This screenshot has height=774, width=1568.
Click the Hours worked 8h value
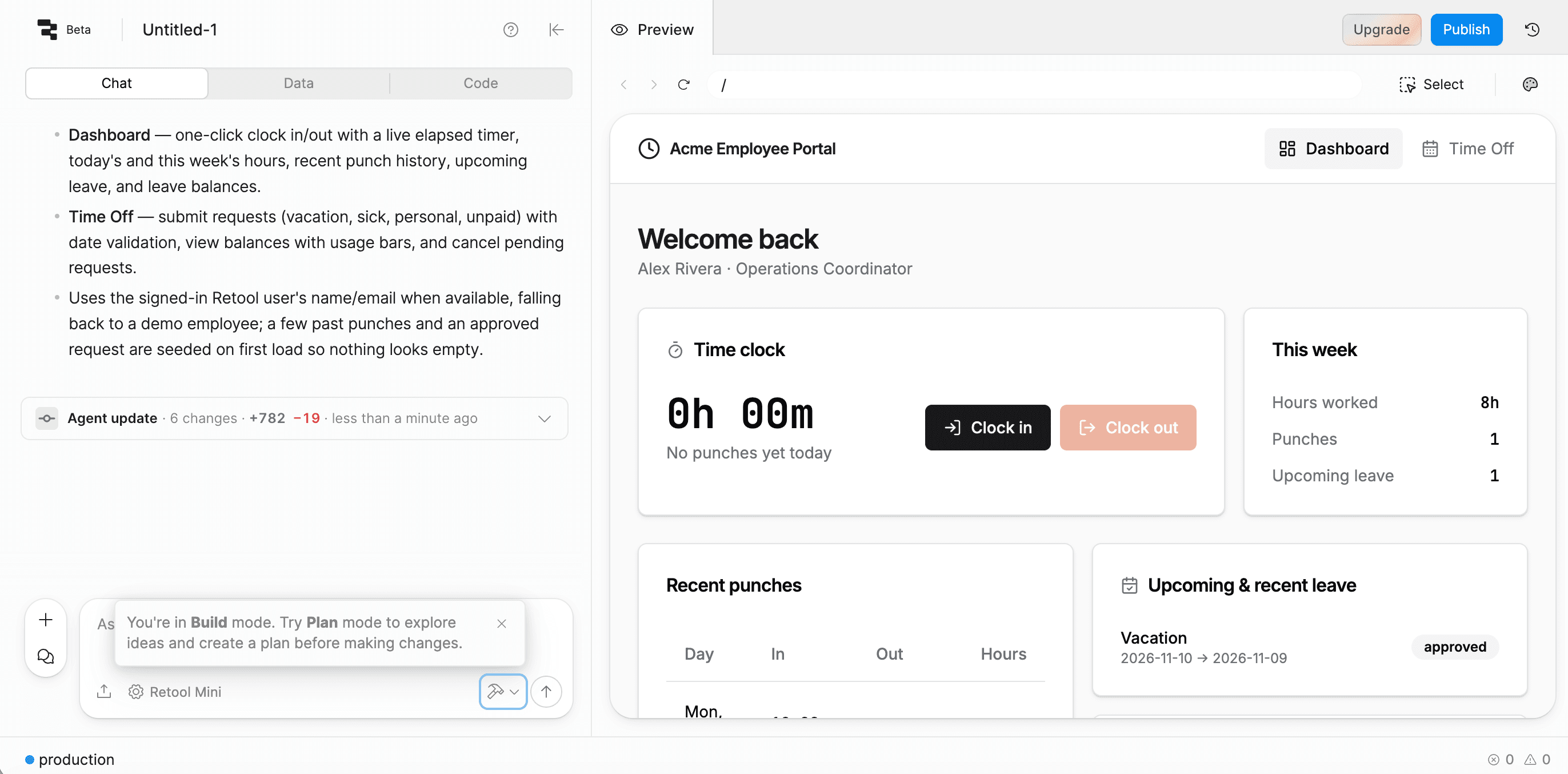(1489, 402)
